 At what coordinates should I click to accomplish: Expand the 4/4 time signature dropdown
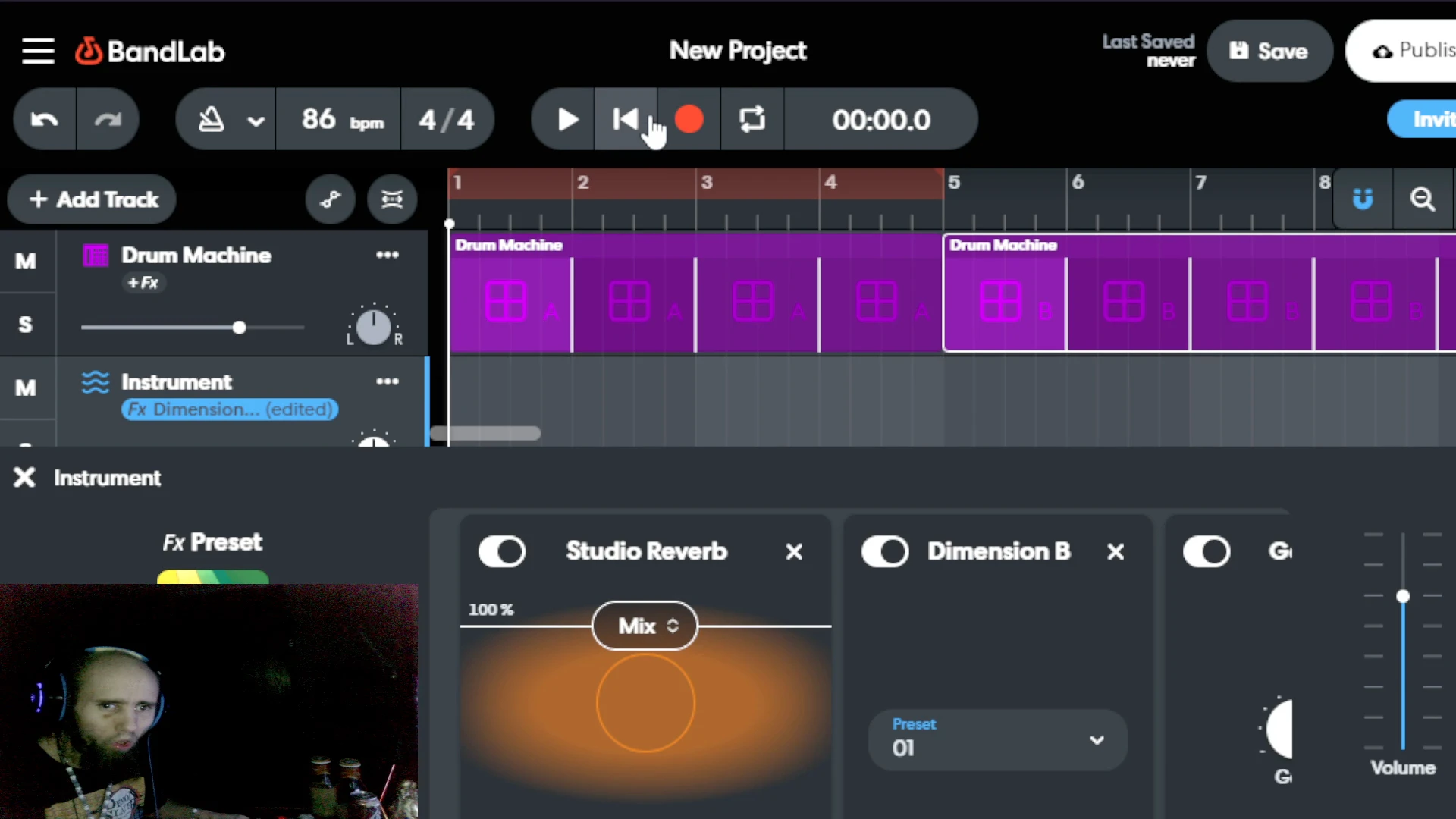click(445, 120)
